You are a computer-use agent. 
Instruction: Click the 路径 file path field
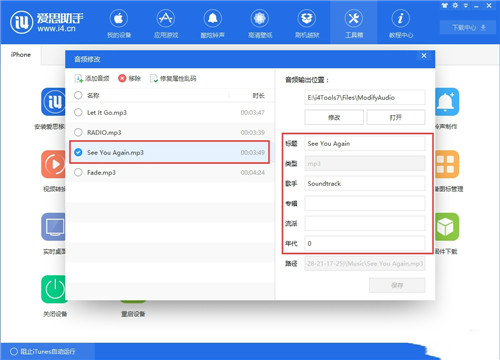click(365, 263)
